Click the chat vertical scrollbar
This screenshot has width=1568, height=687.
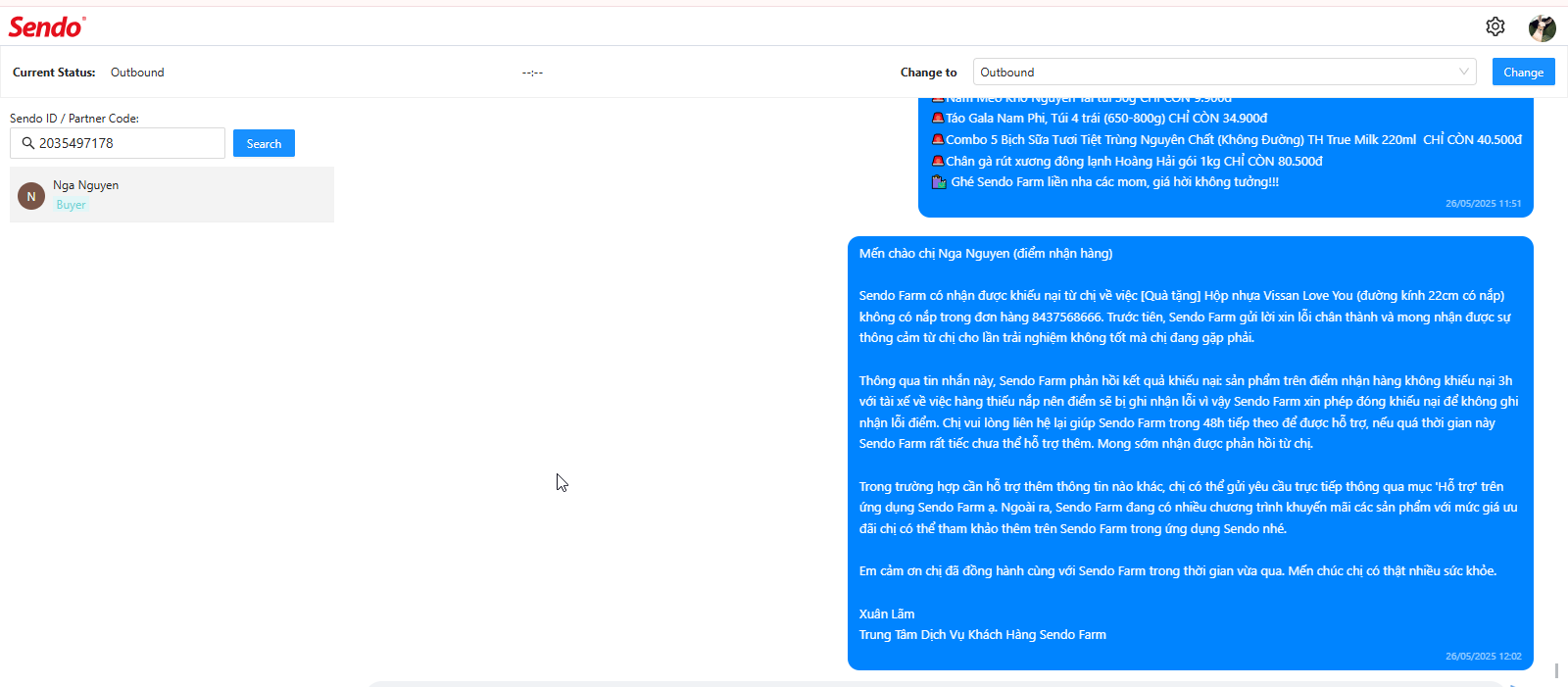click(x=1556, y=670)
